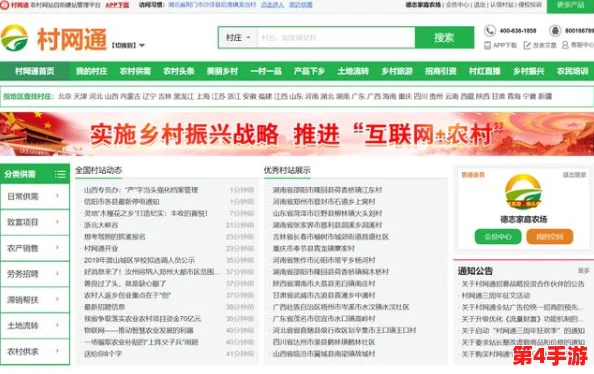Viewport: 594px width, 374px height.
Task: Open village 重庆市奉节县青龙镇覃家村
Action: 314,249
